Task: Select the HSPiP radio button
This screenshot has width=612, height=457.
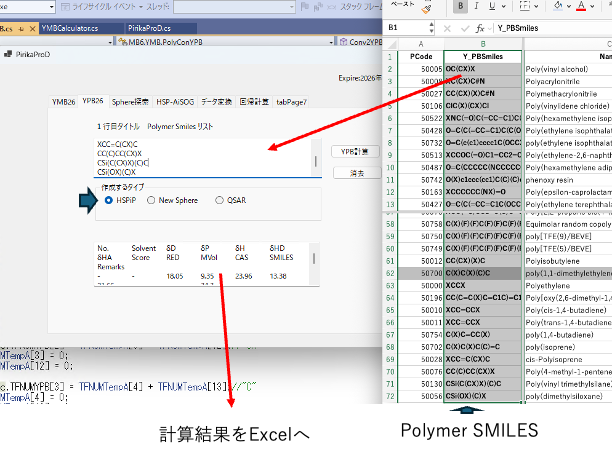Action: 108,200
